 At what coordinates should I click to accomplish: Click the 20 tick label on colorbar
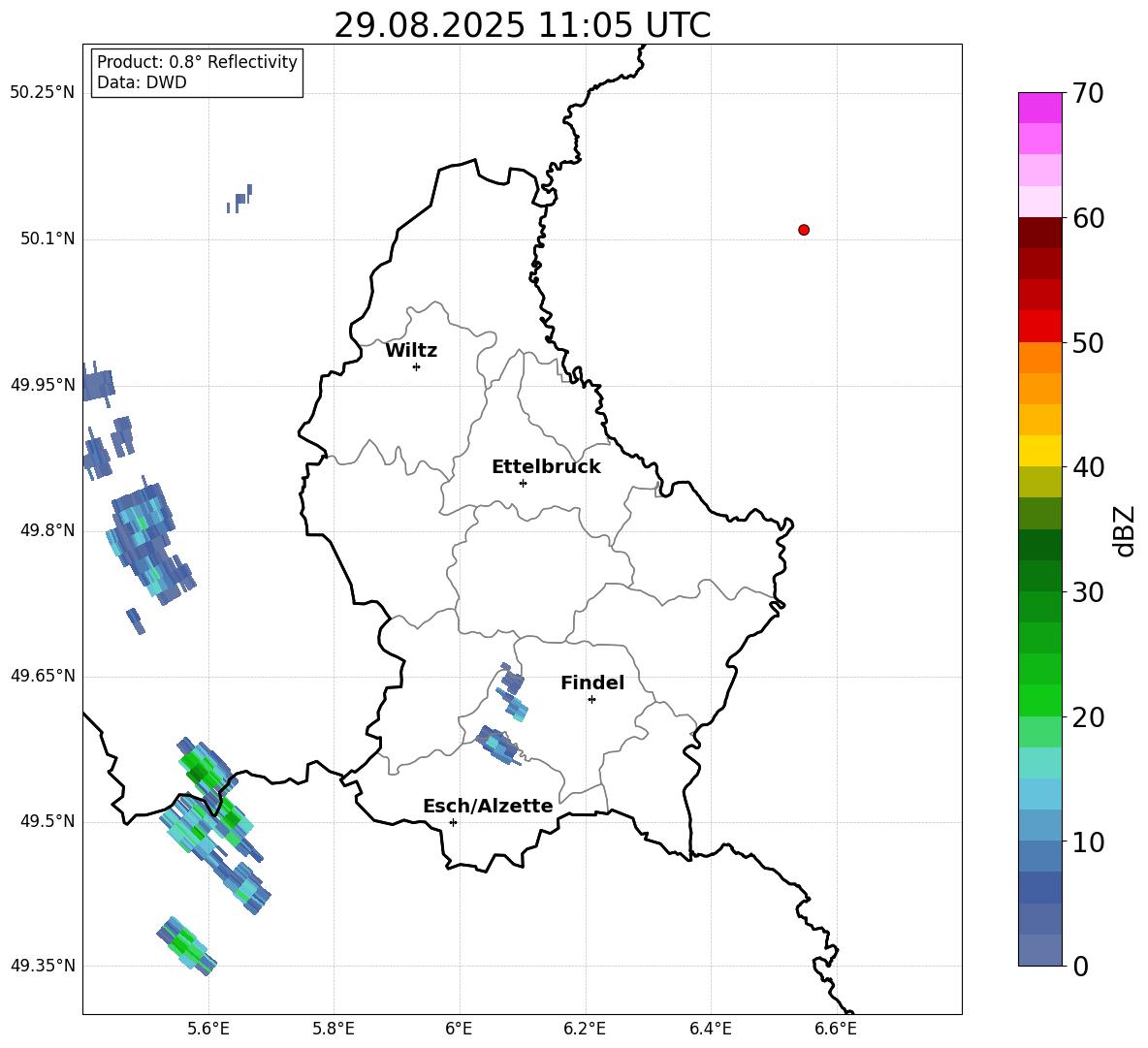[1088, 717]
